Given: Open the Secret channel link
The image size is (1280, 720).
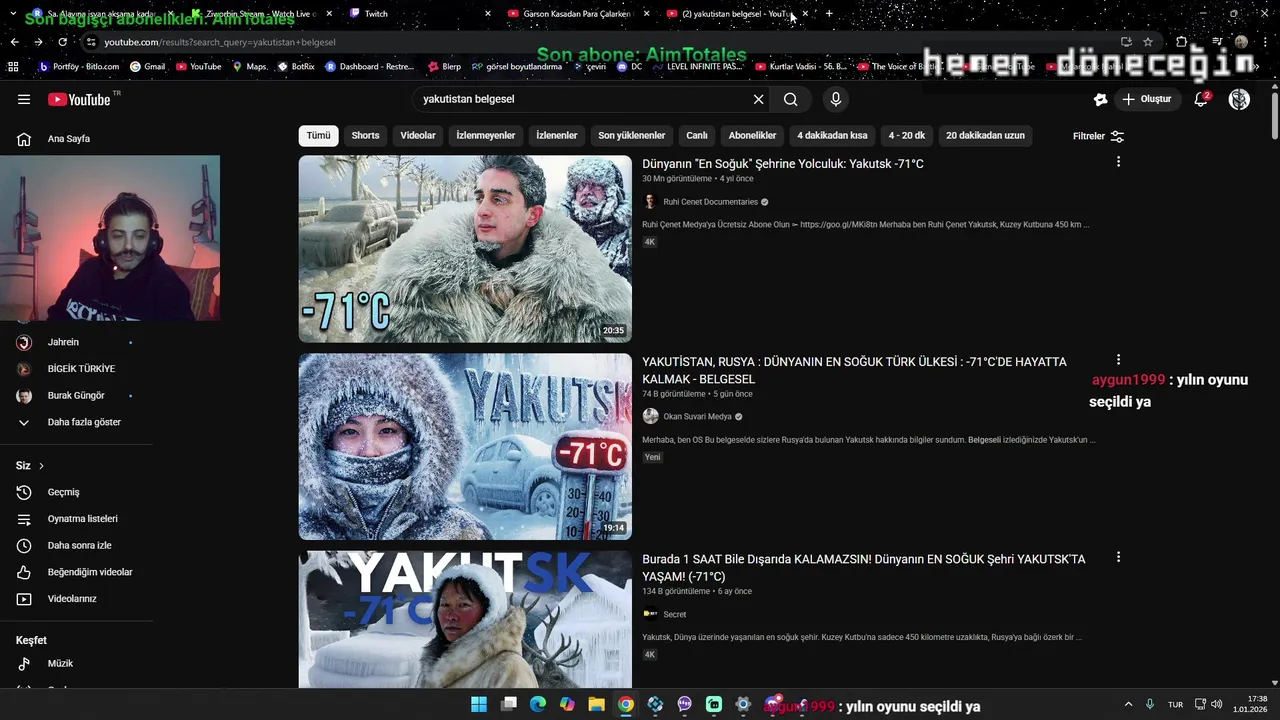Looking at the screenshot, I should pos(675,615).
